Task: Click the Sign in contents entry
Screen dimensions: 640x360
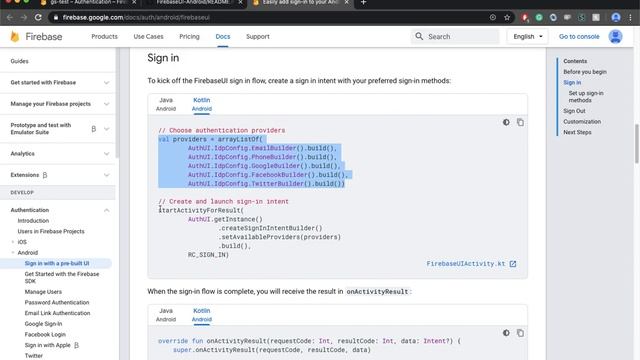Action: (572, 82)
